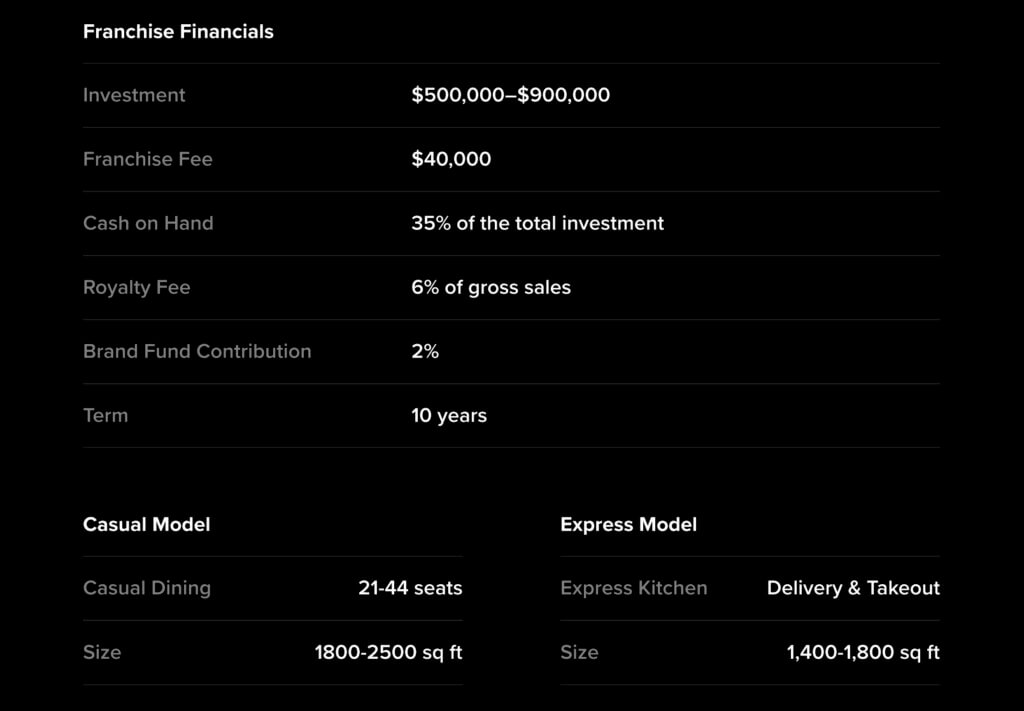Image resolution: width=1024 pixels, height=711 pixels.
Task: Click the 21-44 seats value
Action: coord(410,588)
